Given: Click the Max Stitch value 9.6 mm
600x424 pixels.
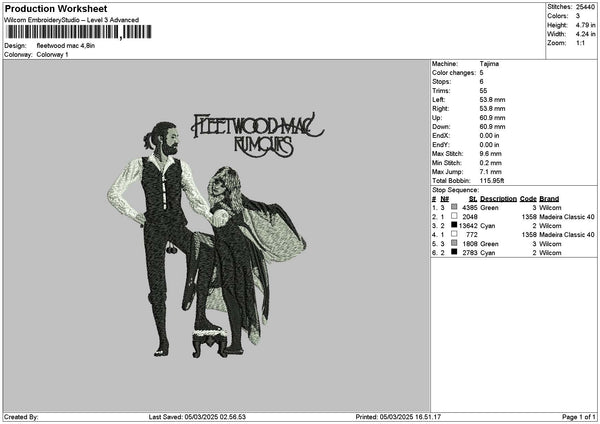Looking at the screenshot, I should (x=491, y=154).
